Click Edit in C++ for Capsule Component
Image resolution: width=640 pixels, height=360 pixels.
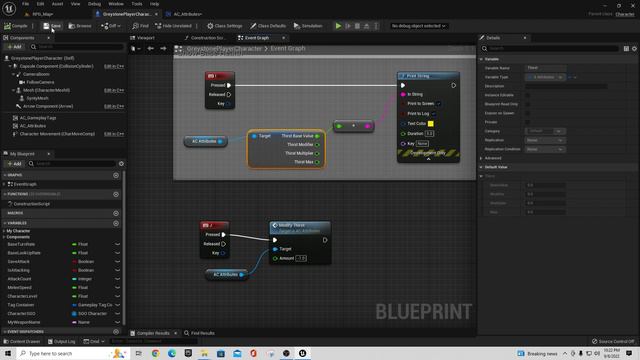[x=114, y=66]
